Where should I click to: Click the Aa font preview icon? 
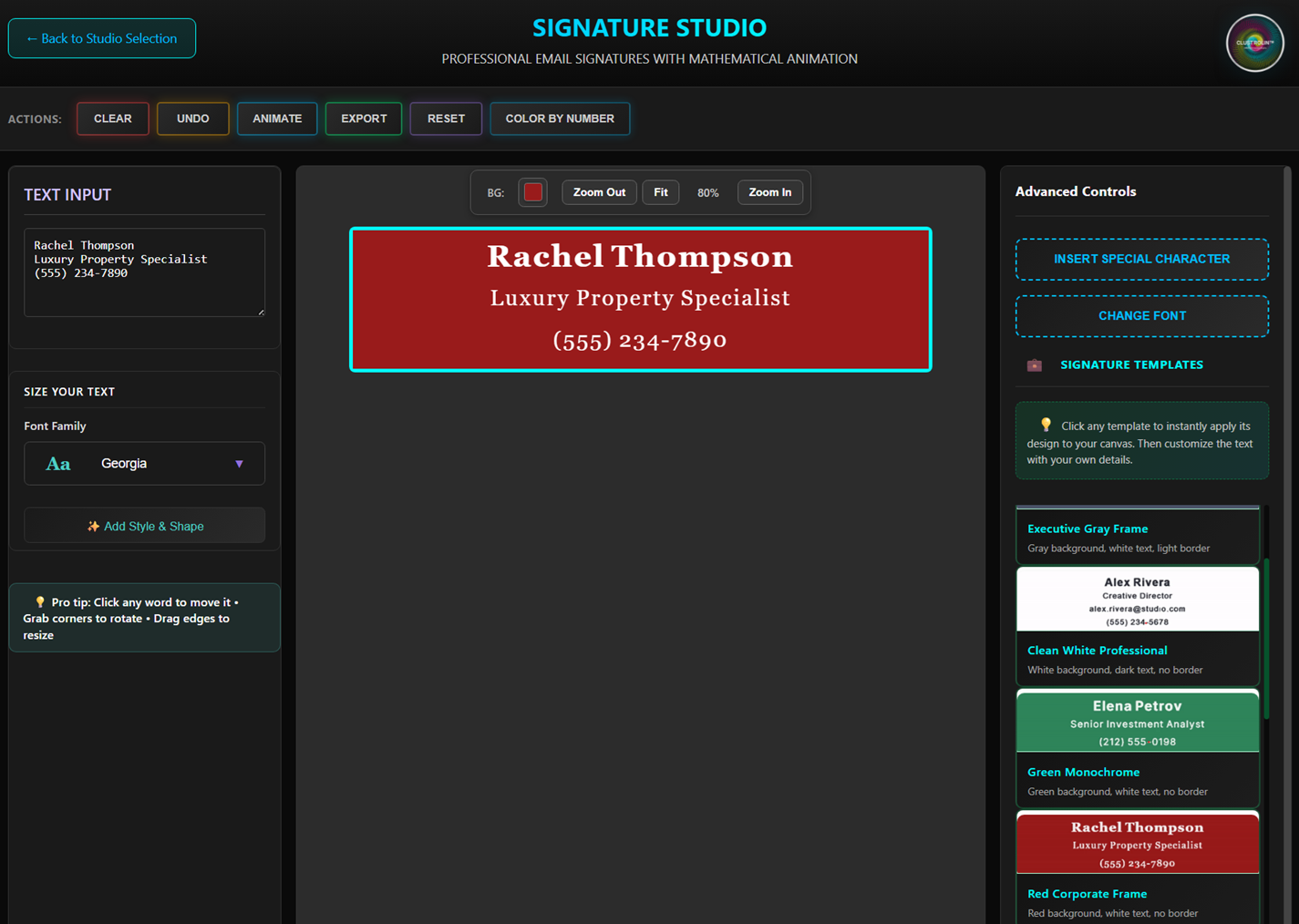[x=58, y=464]
